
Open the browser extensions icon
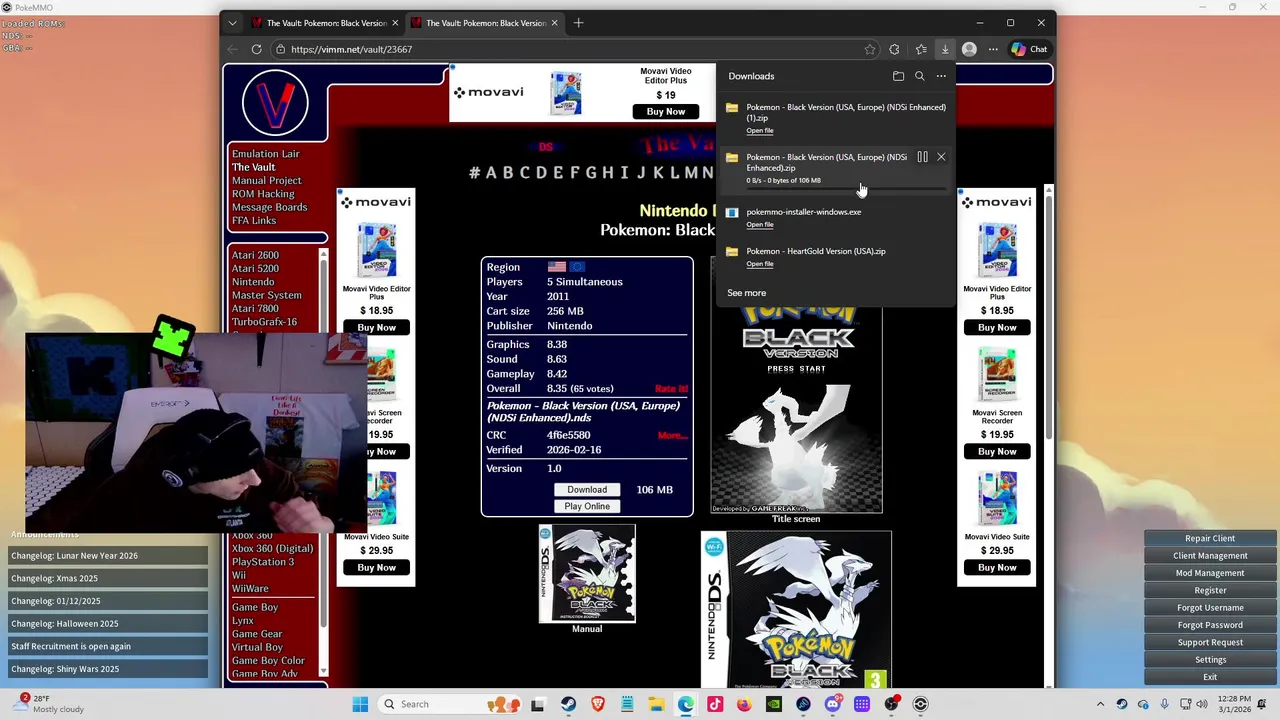[x=894, y=49]
